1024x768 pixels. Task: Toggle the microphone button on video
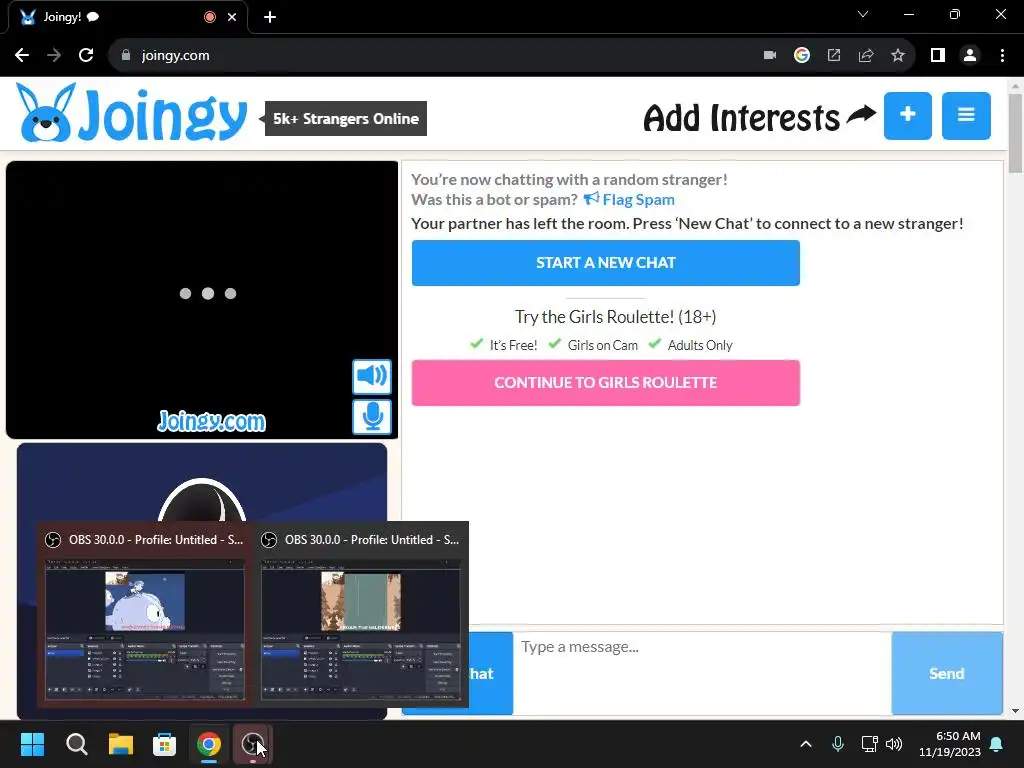[372, 417]
